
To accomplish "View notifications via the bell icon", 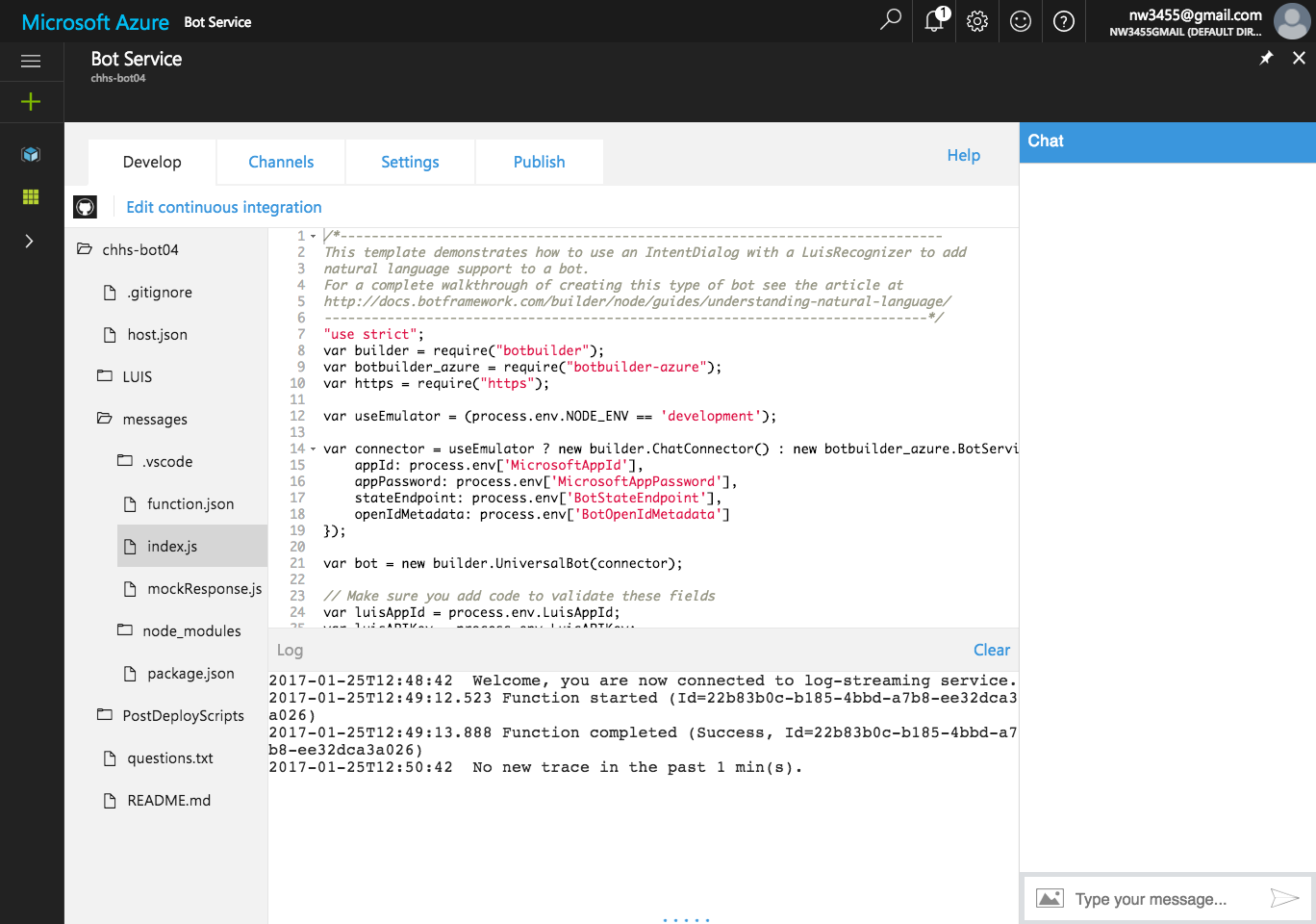I will 933,21.
